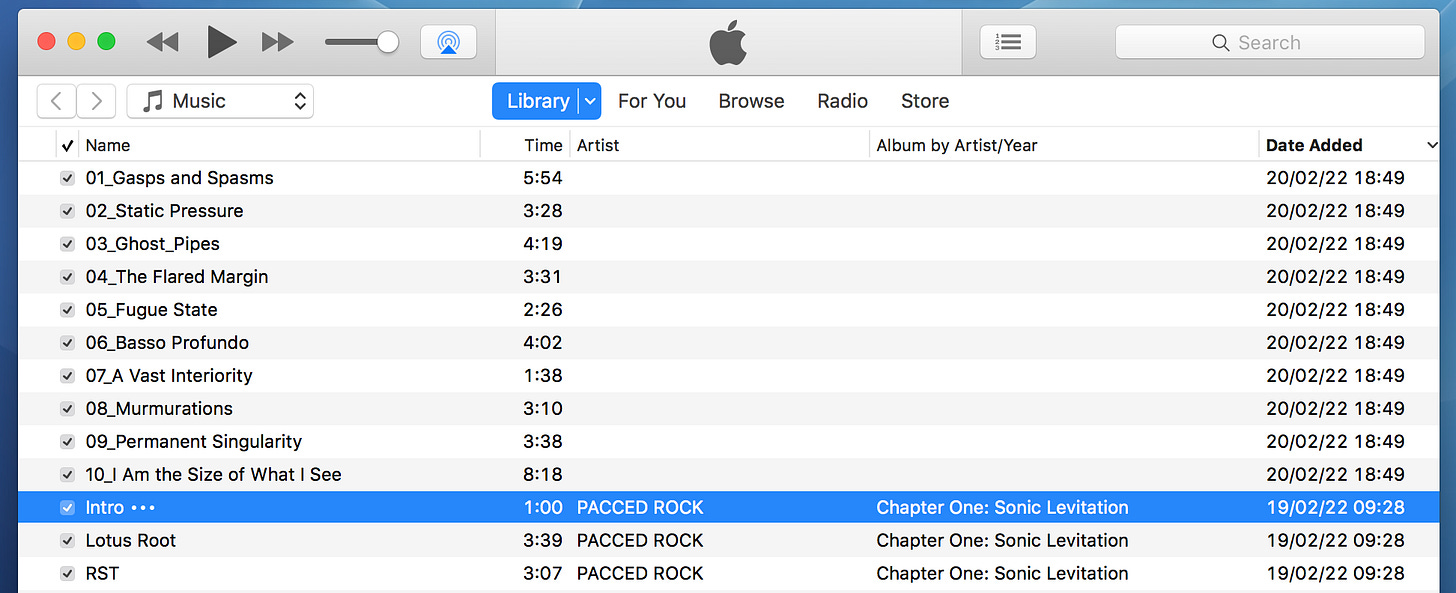Select the track 04_The Flared Margin
1456x593 pixels.
pos(177,277)
